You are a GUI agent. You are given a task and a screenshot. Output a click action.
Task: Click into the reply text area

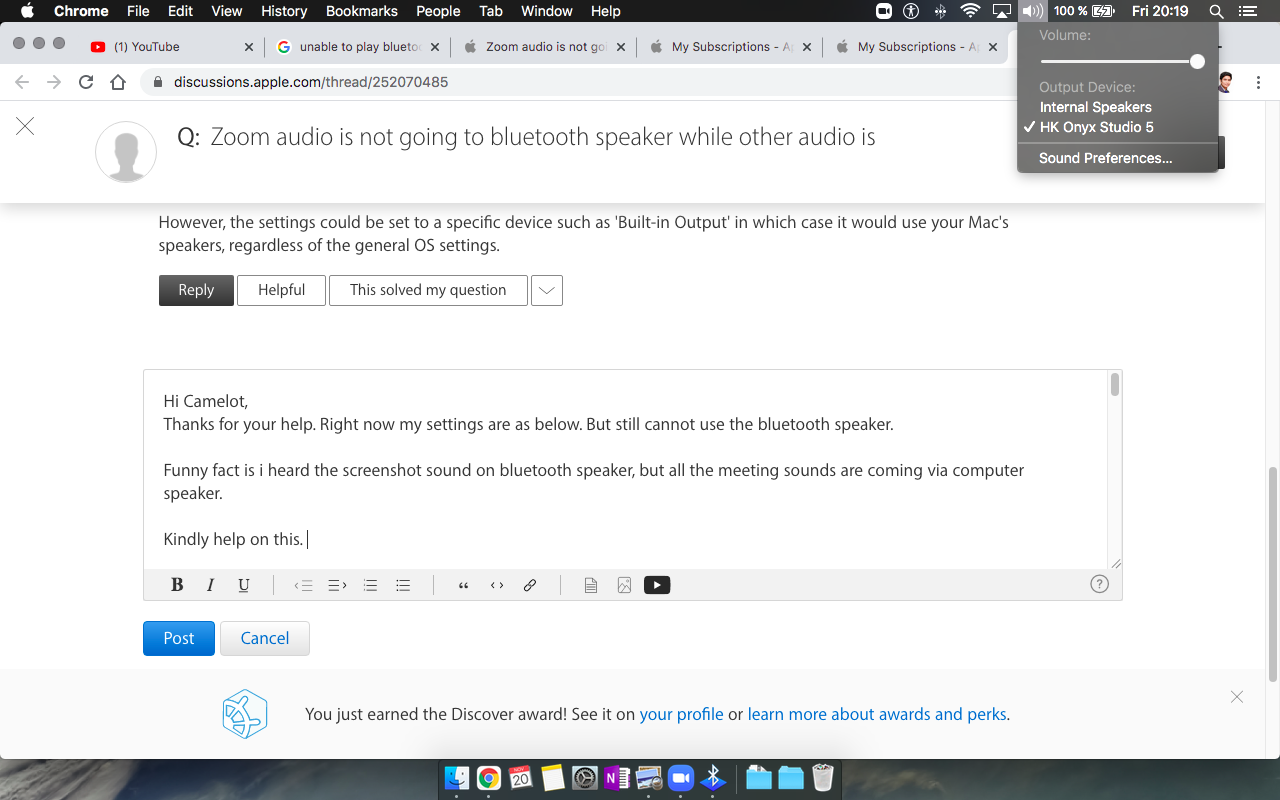click(x=626, y=469)
